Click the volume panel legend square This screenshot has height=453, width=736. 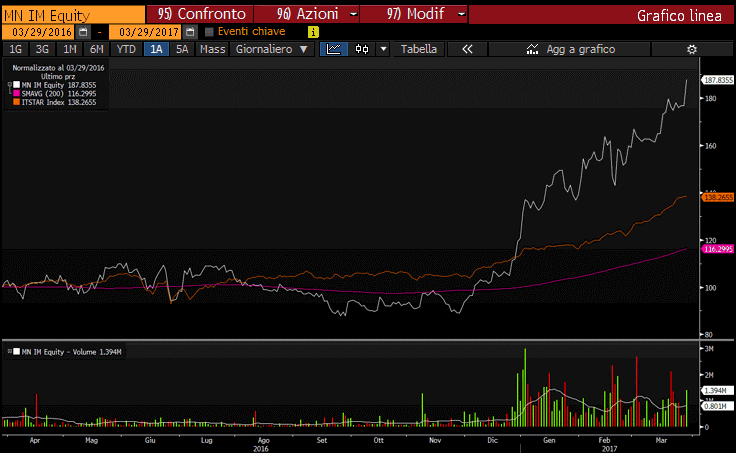pyautogui.click(x=12, y=351)
